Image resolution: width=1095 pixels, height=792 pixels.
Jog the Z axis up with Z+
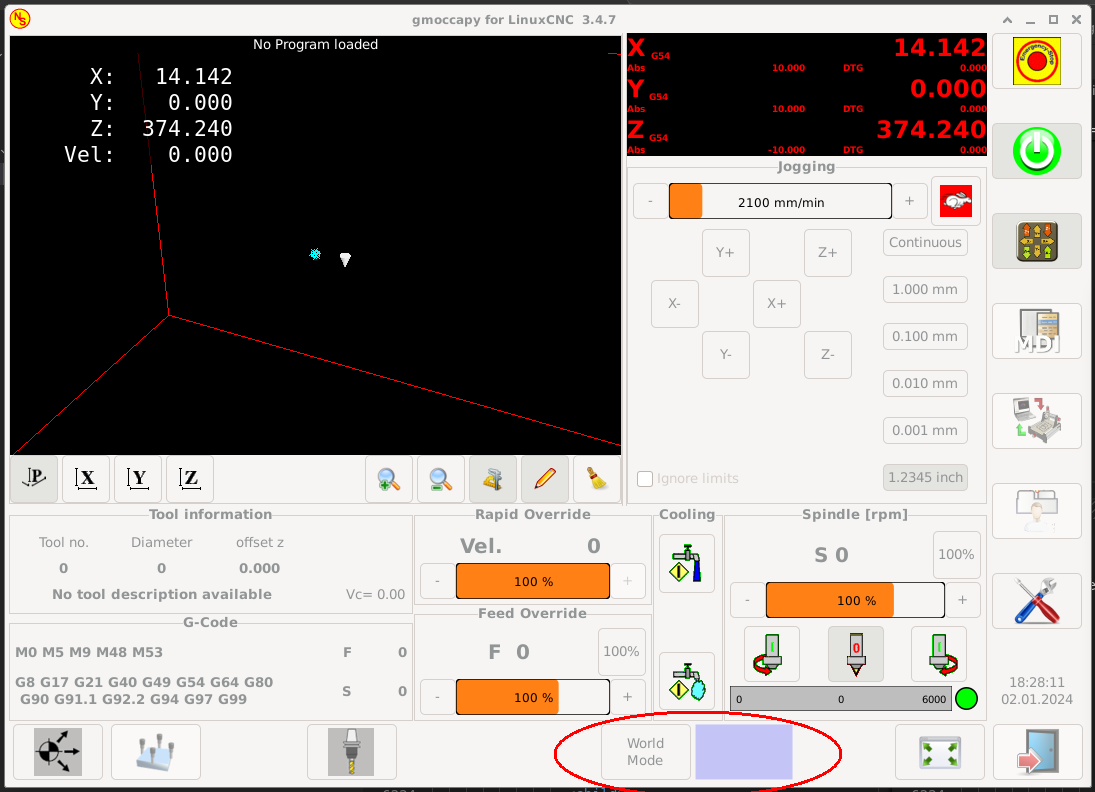point(828,253)
